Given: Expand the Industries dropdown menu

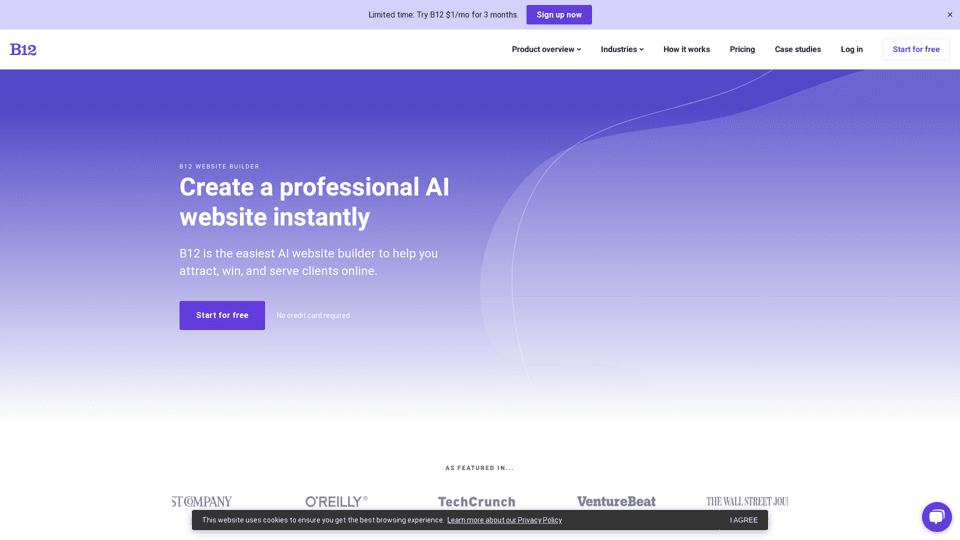Looking at the screenshot, I should pyautogui.click(x=622, y=50).
